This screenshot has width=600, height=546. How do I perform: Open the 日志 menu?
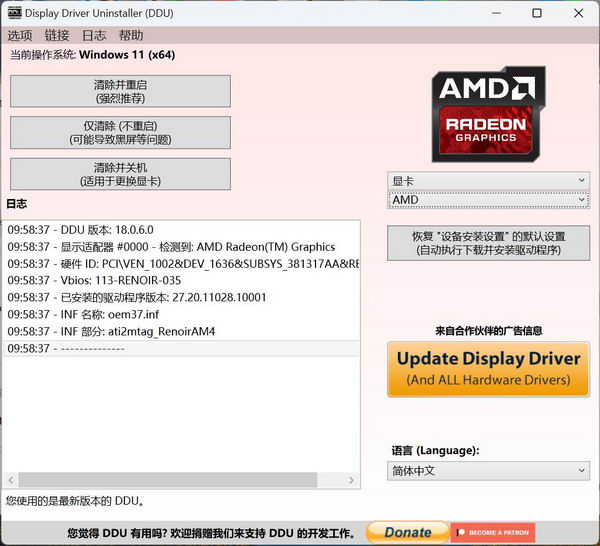(x=94, y=36)
